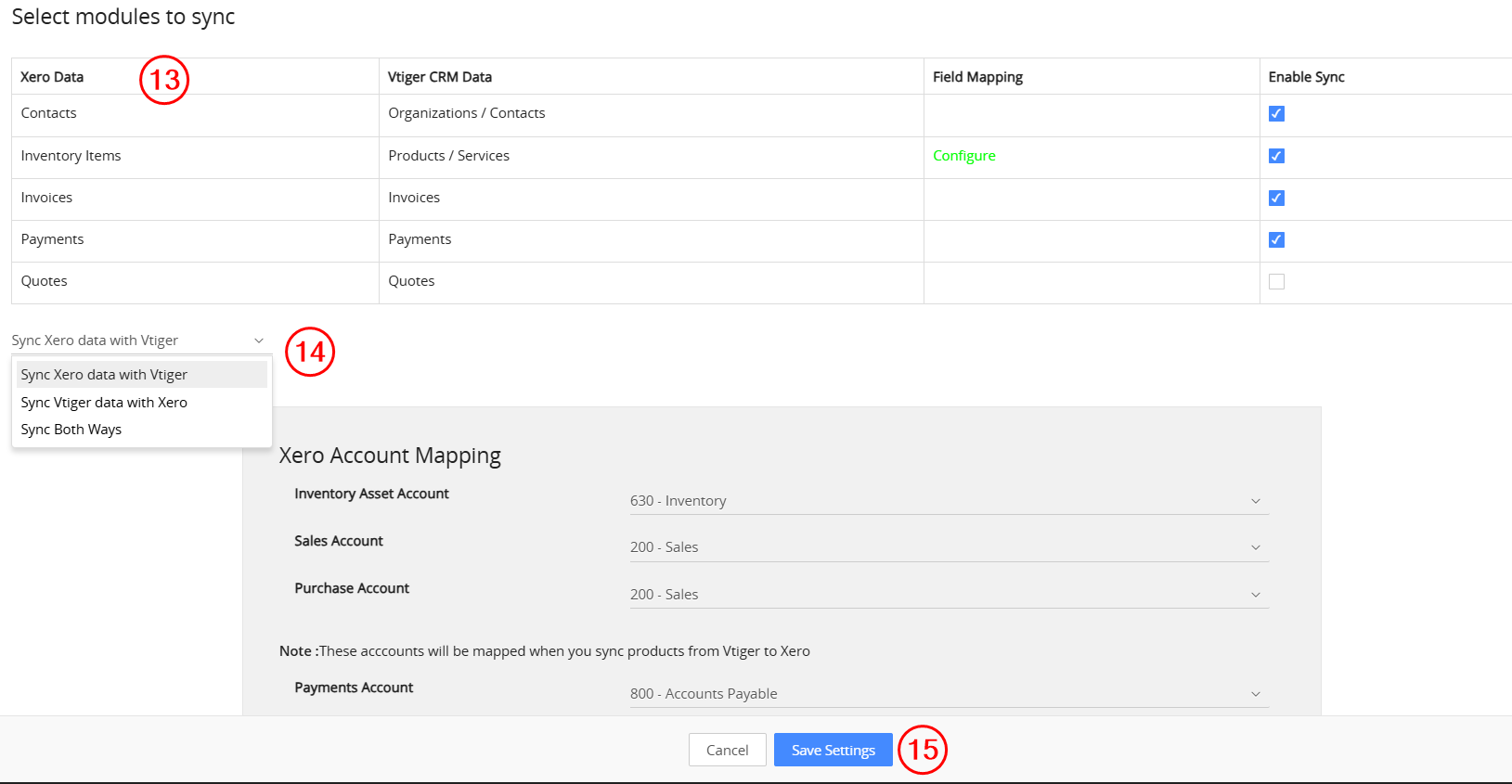
Task: Select the 'Sync Both Ways' option
Action: 71,430
